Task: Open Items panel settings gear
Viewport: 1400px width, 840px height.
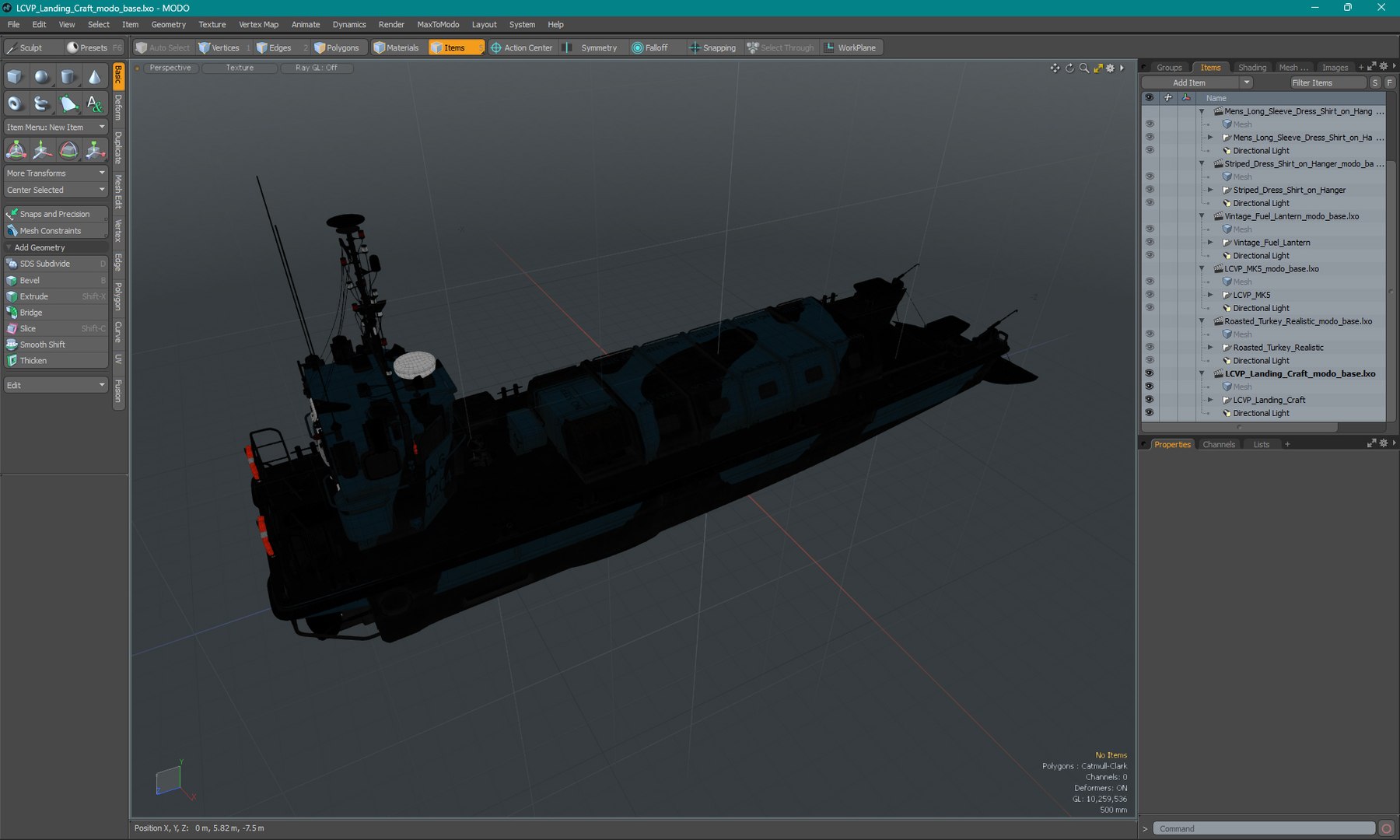Action: click(1384, 67)
